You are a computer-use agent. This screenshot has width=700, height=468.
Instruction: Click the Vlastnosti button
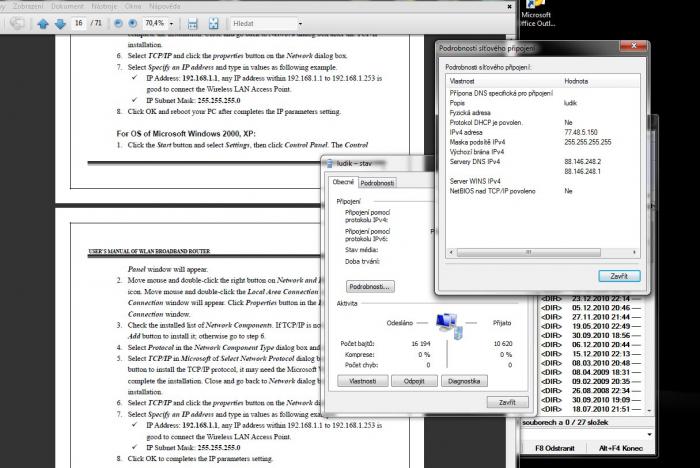(x=362, y=381)
